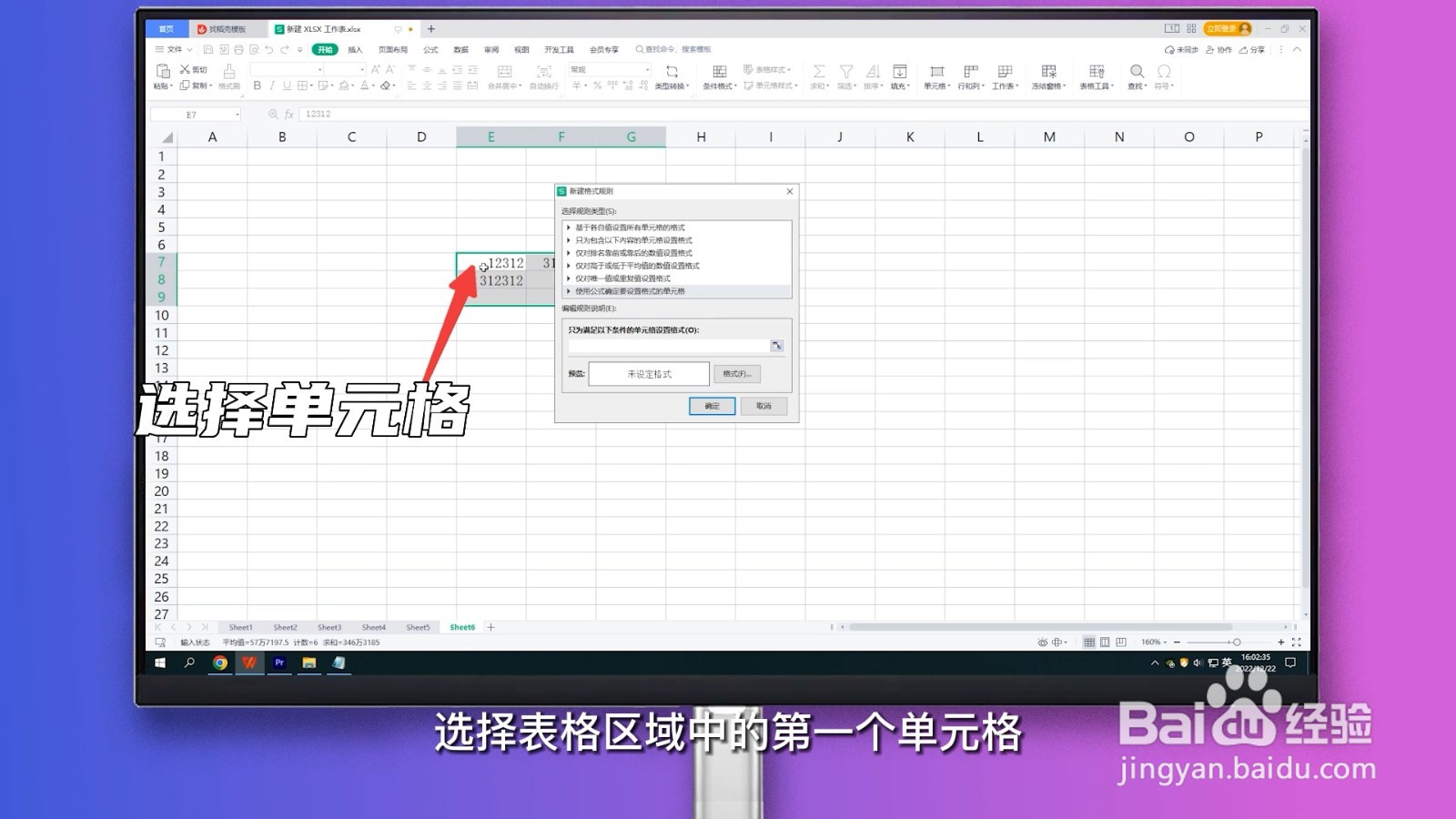The image size is (1456, 819).
Task: Click the Save icon in quick toolbar
Action: pos(208,49)
